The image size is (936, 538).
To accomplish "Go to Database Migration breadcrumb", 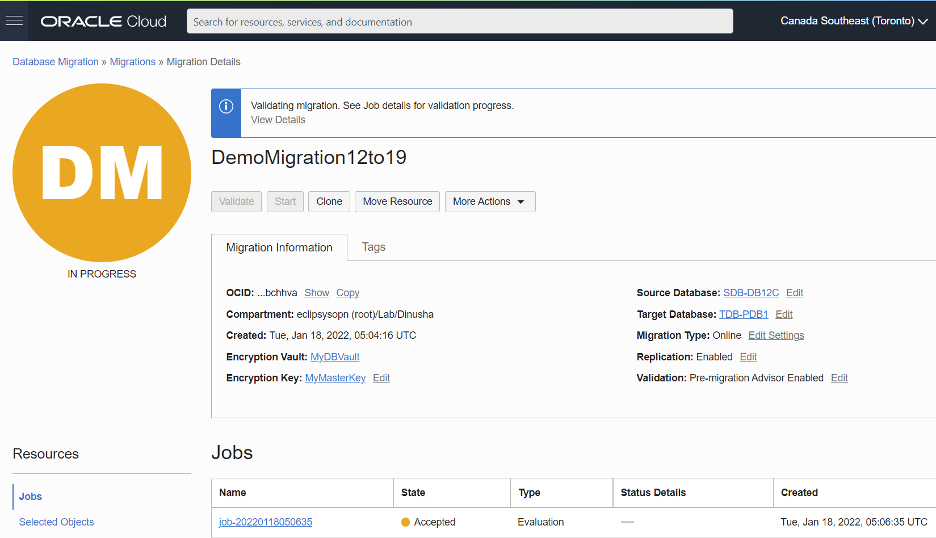I will 56,62.
